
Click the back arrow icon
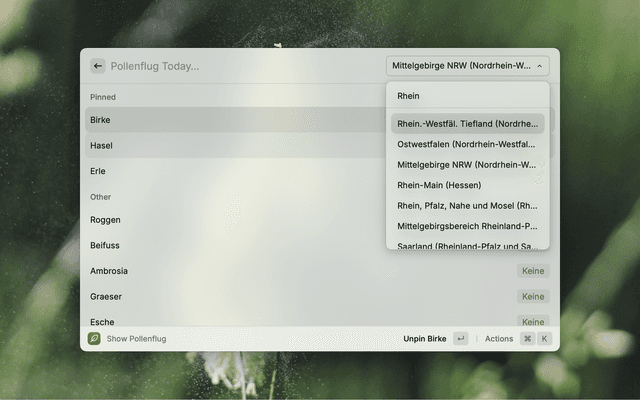(x=98, y=66)
